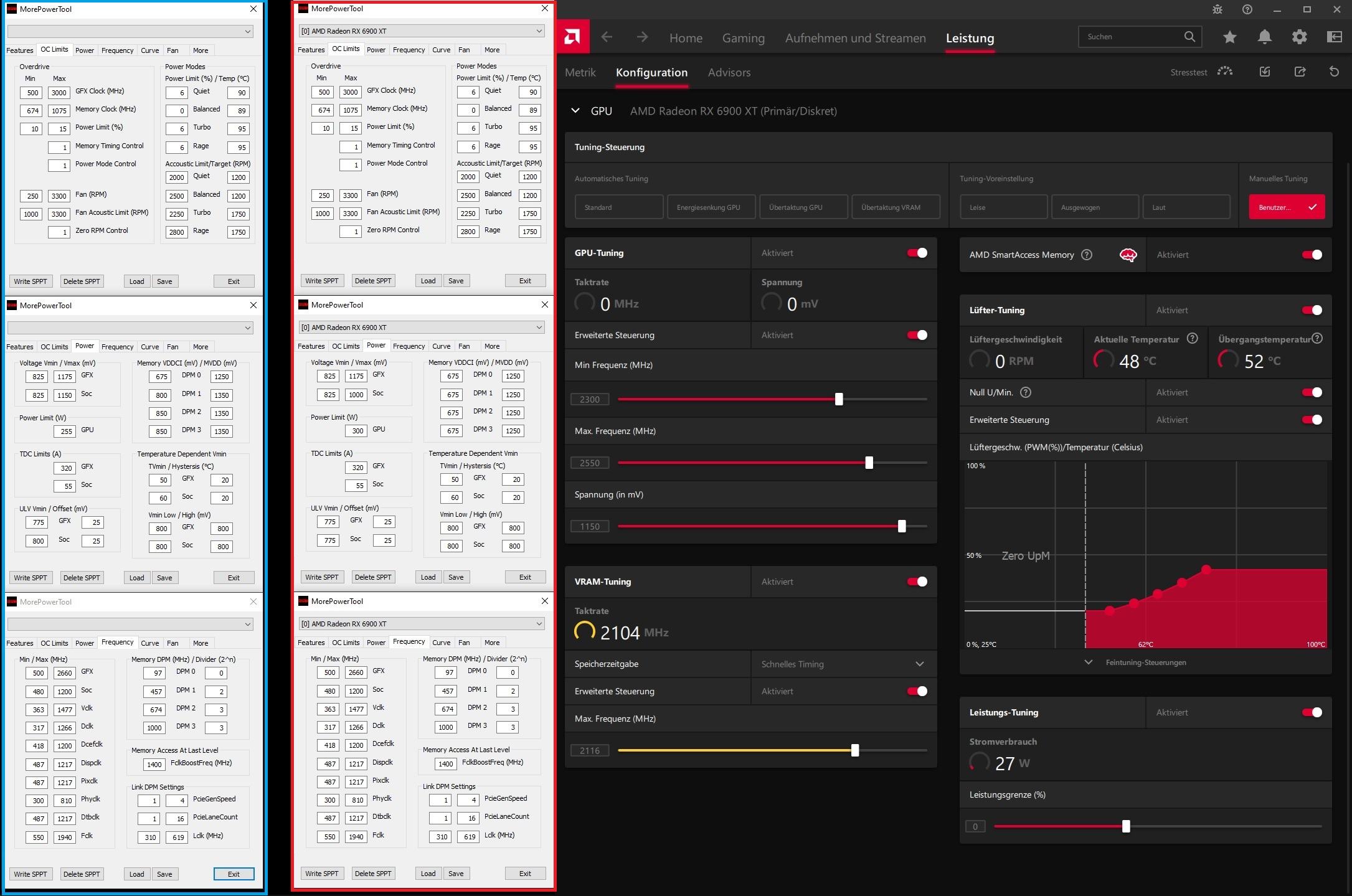Toggle VRAM Erweiterte Steuerung switch
Screen dimensions: 1352x896
pos(917,691)
